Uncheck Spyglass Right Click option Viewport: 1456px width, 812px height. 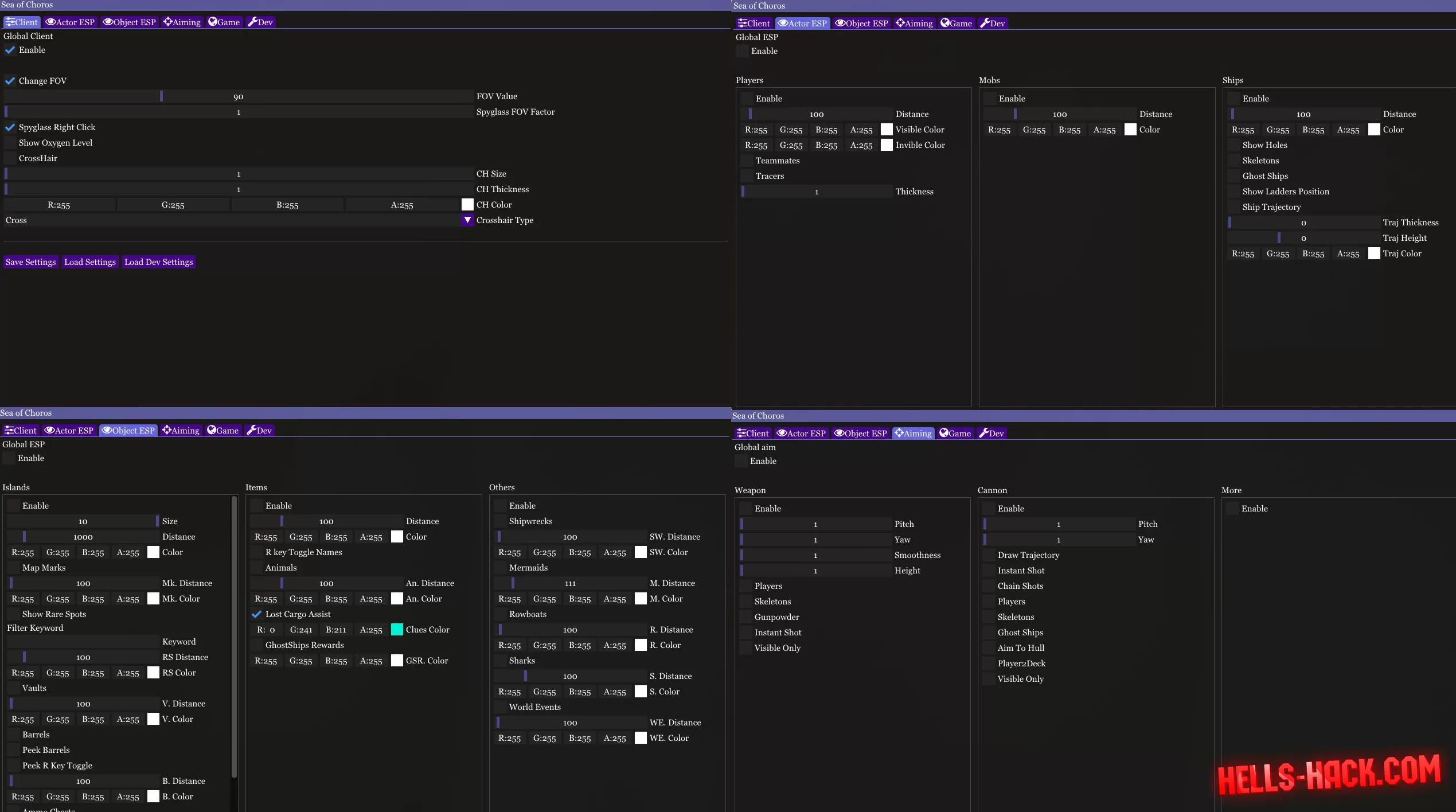click(10, 127)
